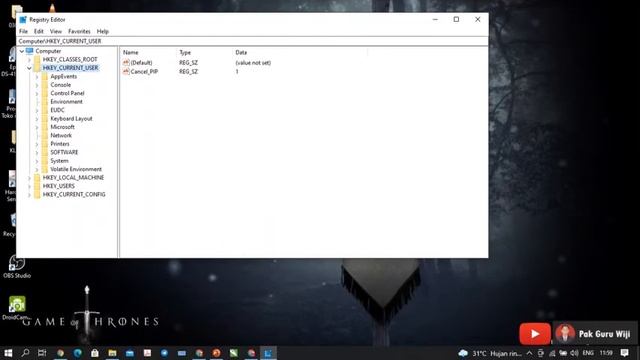Launch Microsoft Edge from the taskbar
Screen dimensions: 640x360
[x=78, y=353]
